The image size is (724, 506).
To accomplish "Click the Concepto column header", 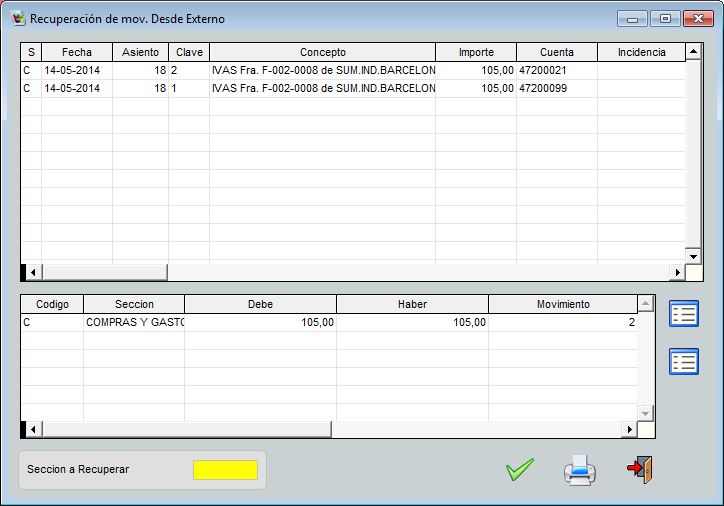I will coord(322,52).
